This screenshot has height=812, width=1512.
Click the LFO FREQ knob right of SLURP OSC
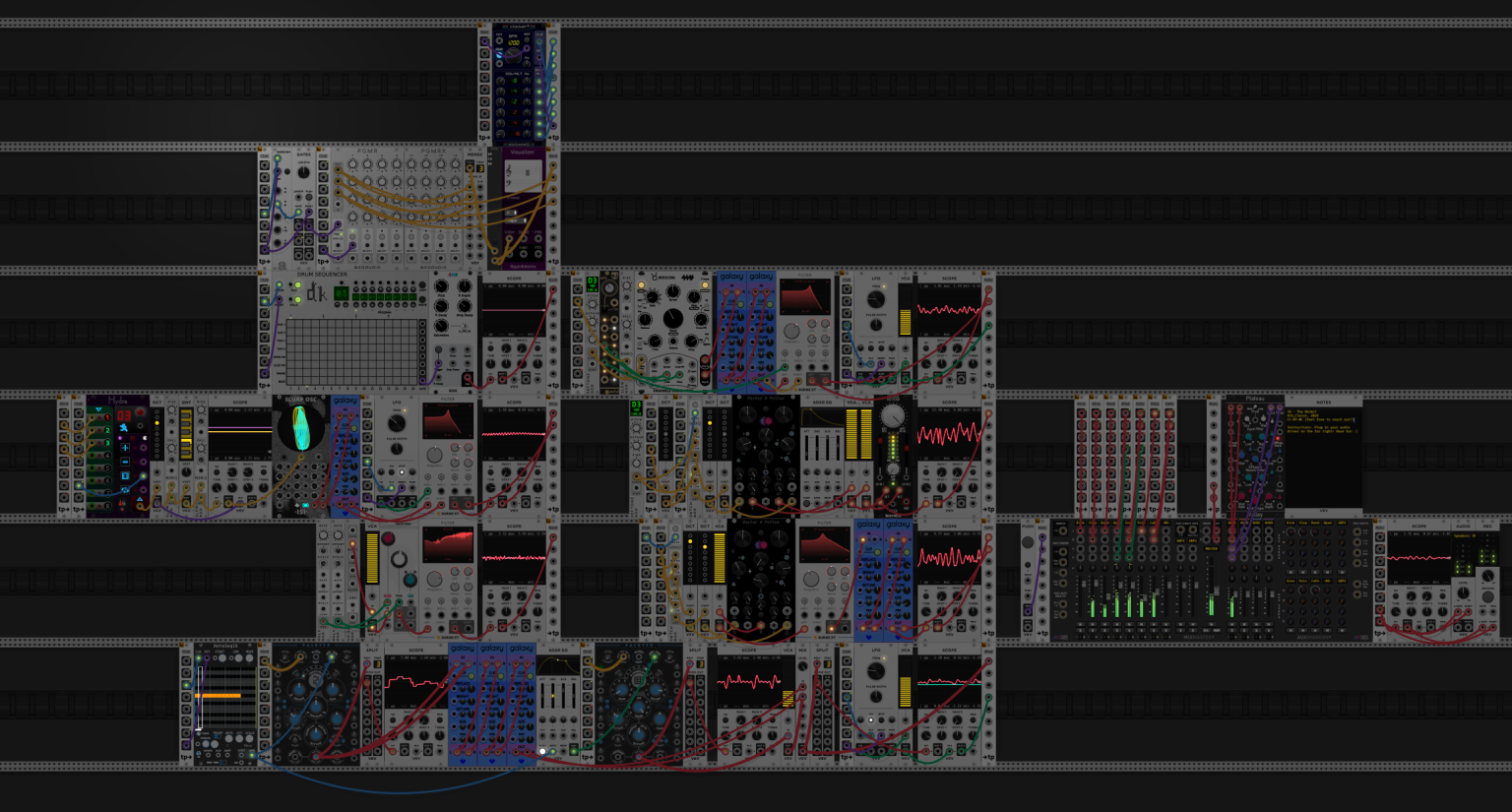396,424
